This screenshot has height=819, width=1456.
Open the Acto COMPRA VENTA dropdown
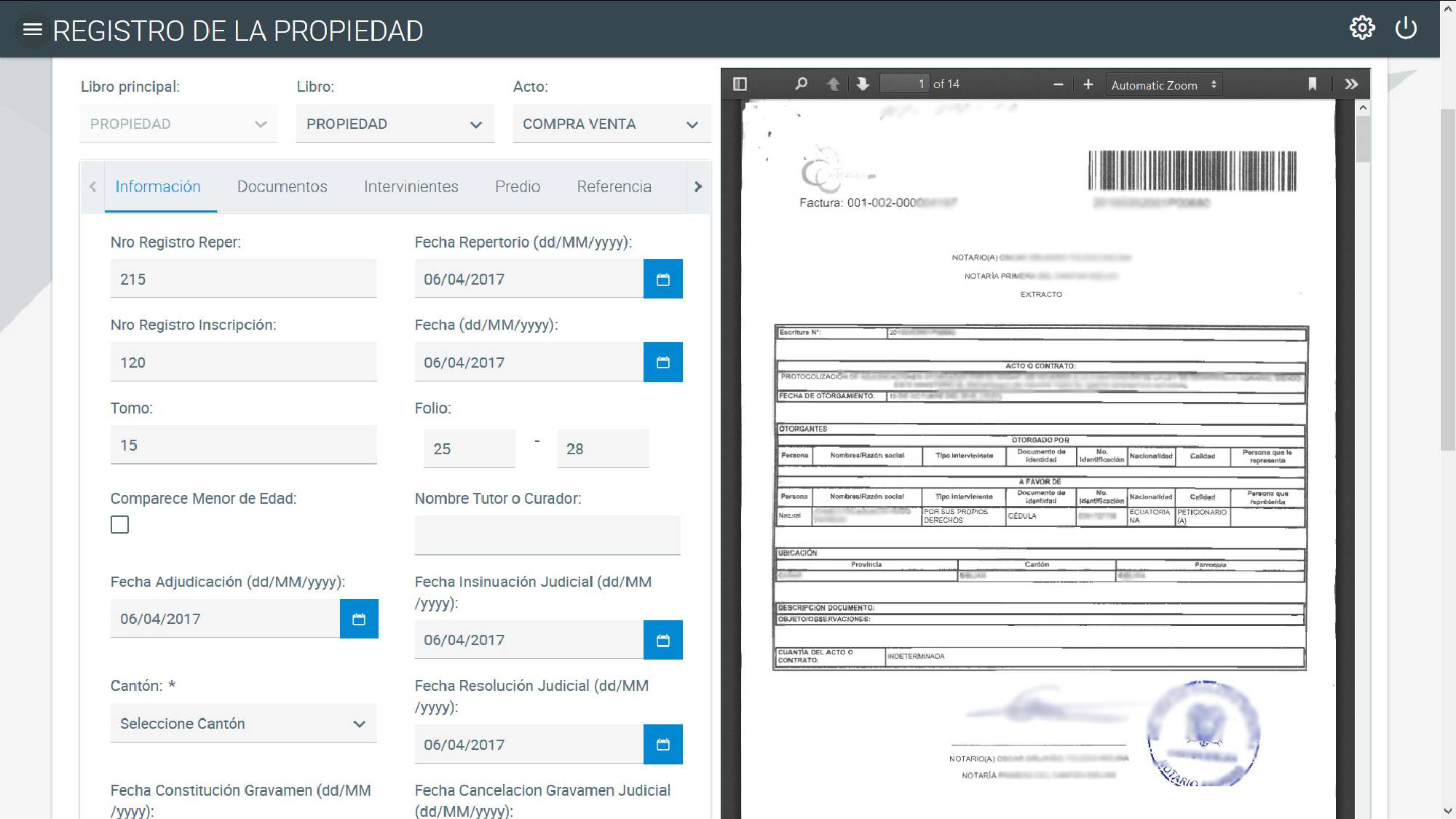click(x=612, y=124)
